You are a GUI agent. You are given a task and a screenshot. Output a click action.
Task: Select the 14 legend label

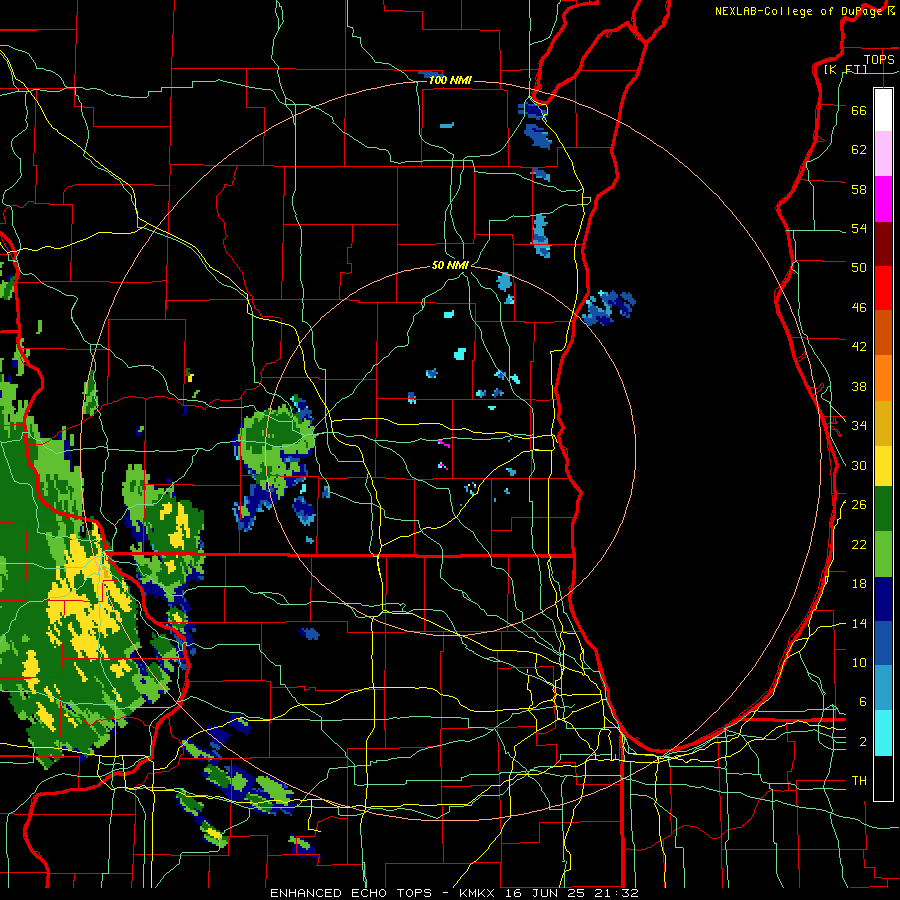click(859, 623)
